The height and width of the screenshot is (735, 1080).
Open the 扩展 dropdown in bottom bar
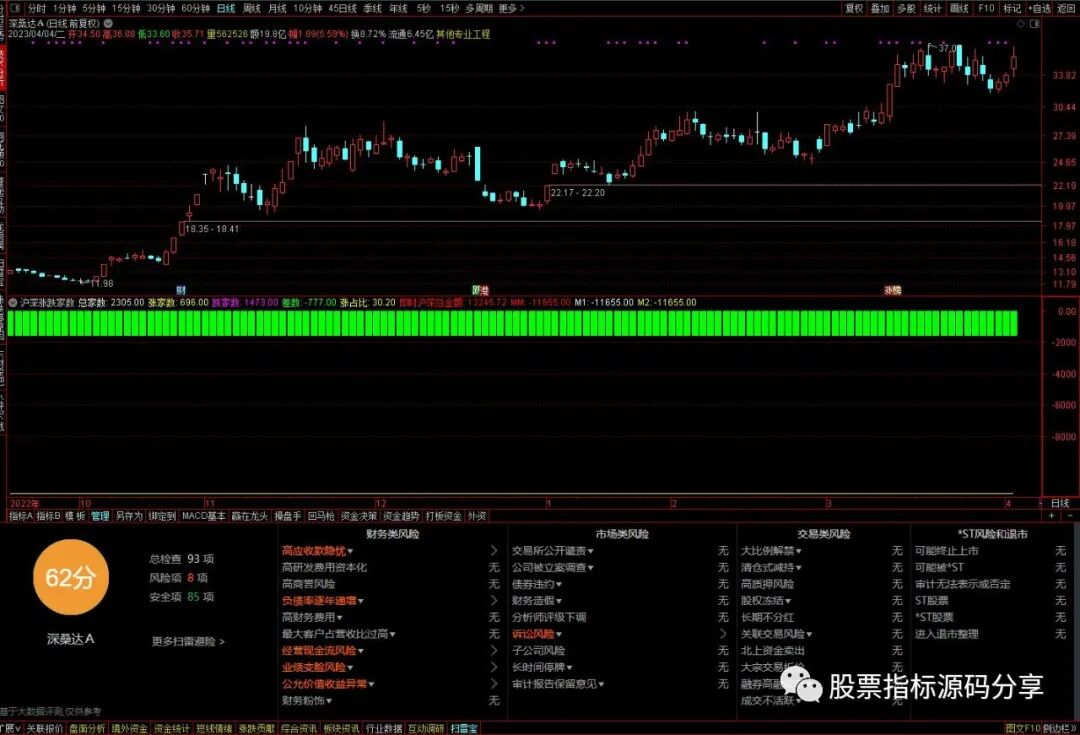click(11, 728)
